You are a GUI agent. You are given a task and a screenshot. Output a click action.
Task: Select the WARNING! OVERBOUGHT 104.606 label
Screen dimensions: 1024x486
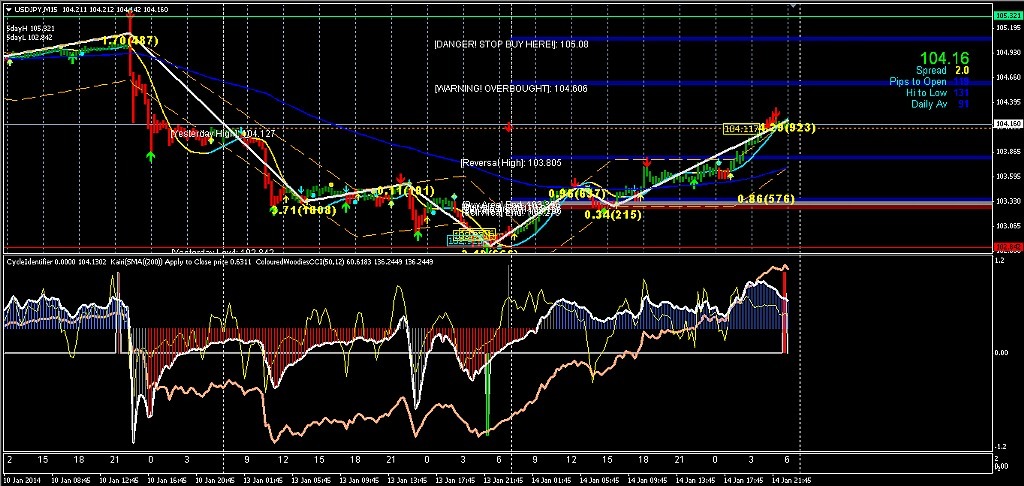pyautogui.click(x=510, y=88)
